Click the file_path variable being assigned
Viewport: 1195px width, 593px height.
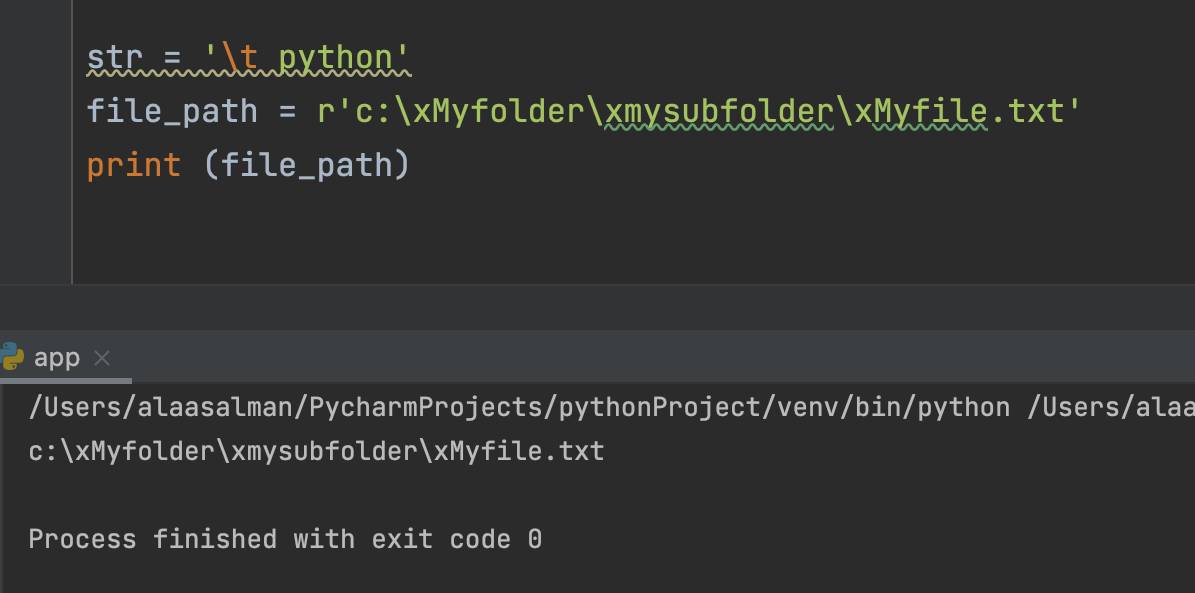(x=172, y=111)
